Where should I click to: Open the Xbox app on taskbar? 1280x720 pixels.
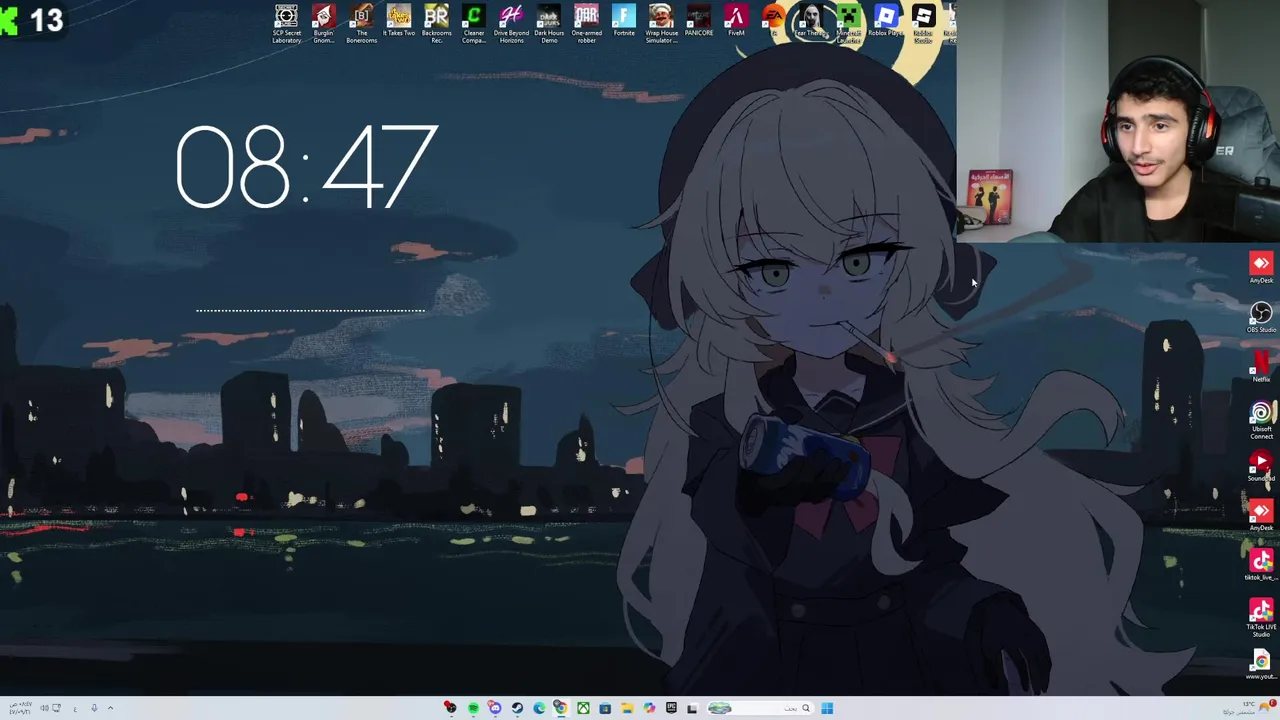(x=583, y=708)
